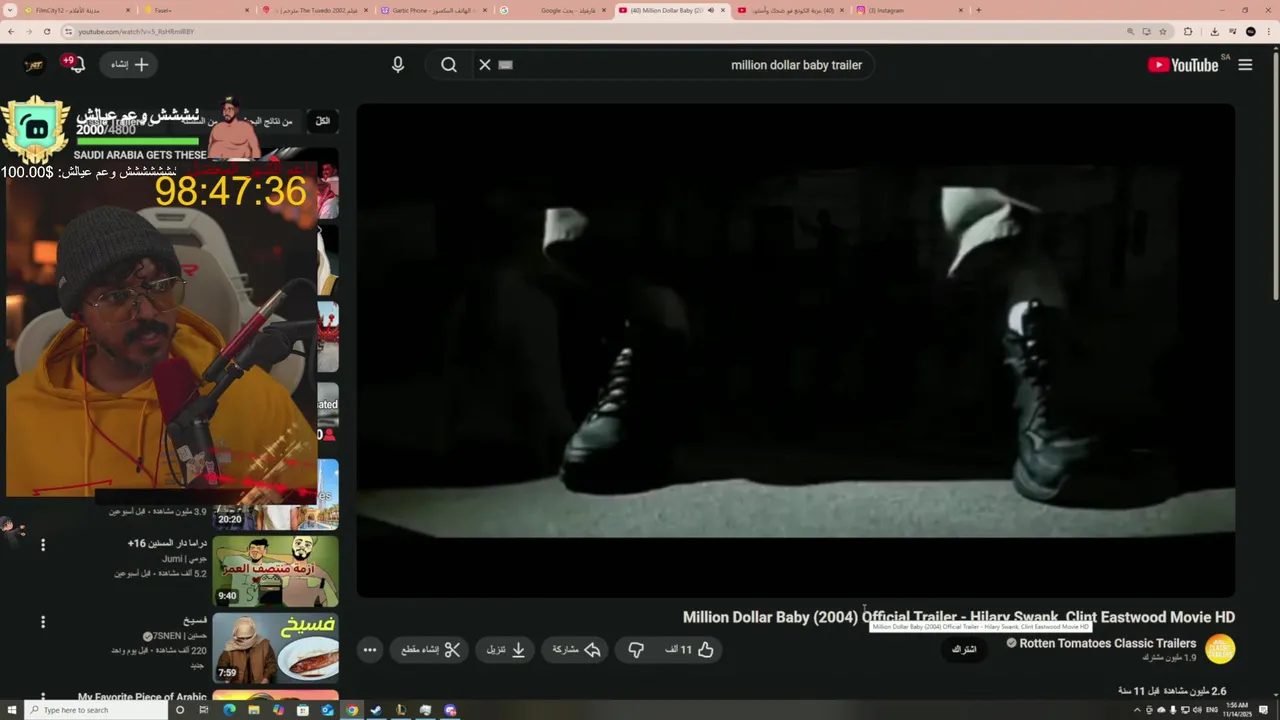Start voice search with microphone icon
The width and height of the screenshot is (1280, 720).
click(x=398, y=65)
